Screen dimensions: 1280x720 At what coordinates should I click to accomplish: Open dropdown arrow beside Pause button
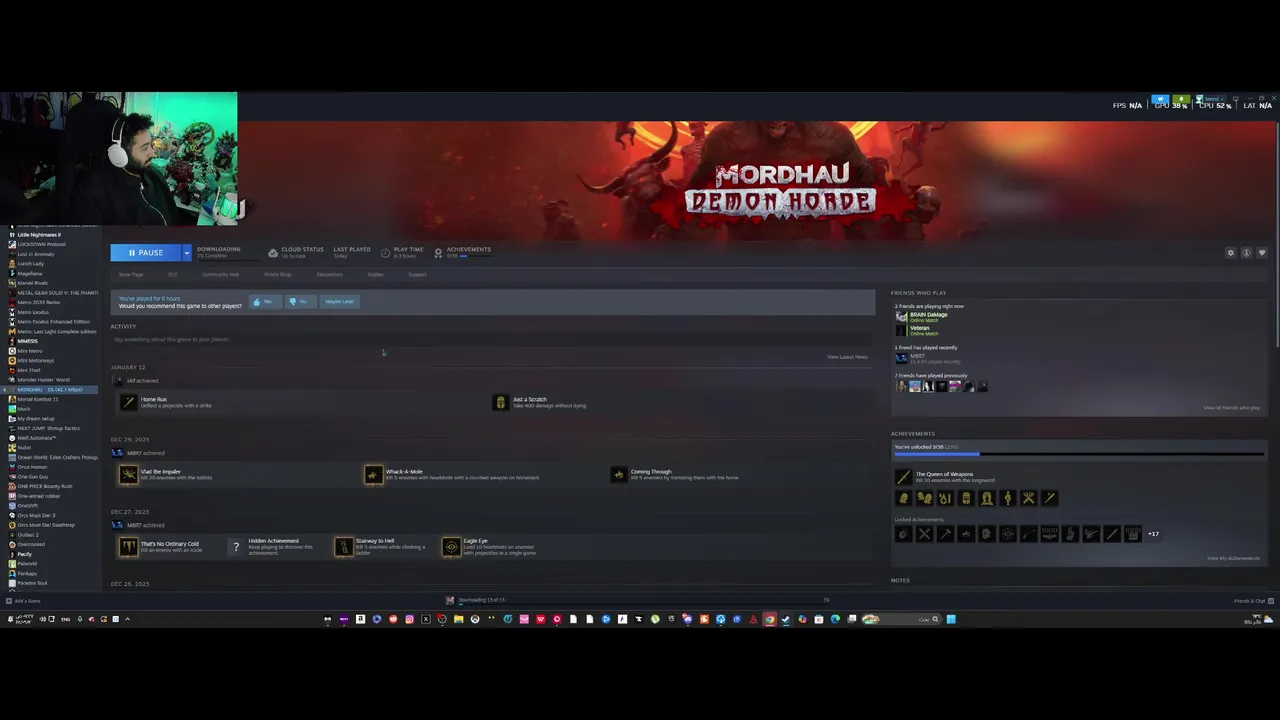point(186,253)
